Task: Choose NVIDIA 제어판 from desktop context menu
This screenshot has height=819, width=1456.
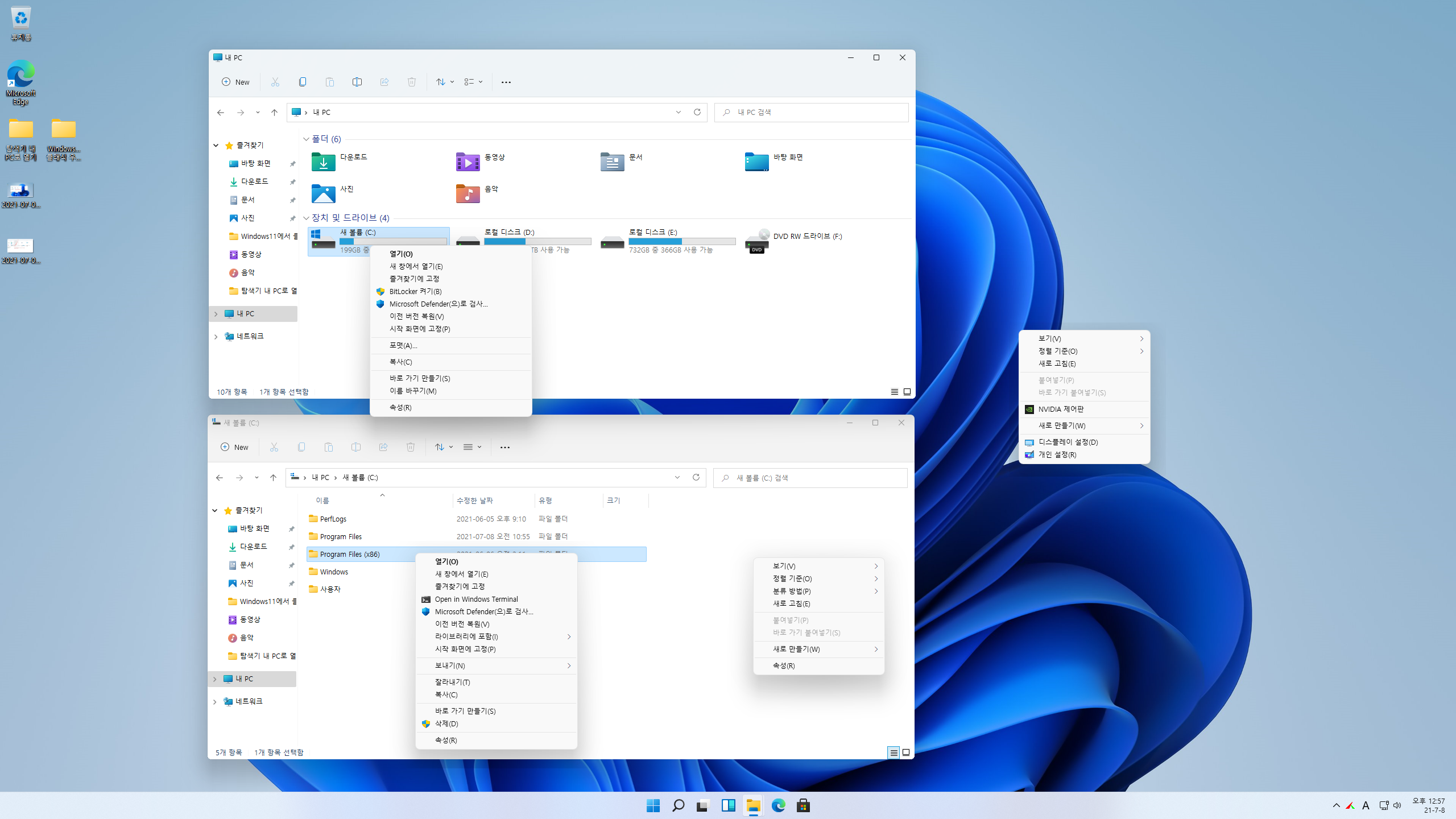Action: point(1061,409)
